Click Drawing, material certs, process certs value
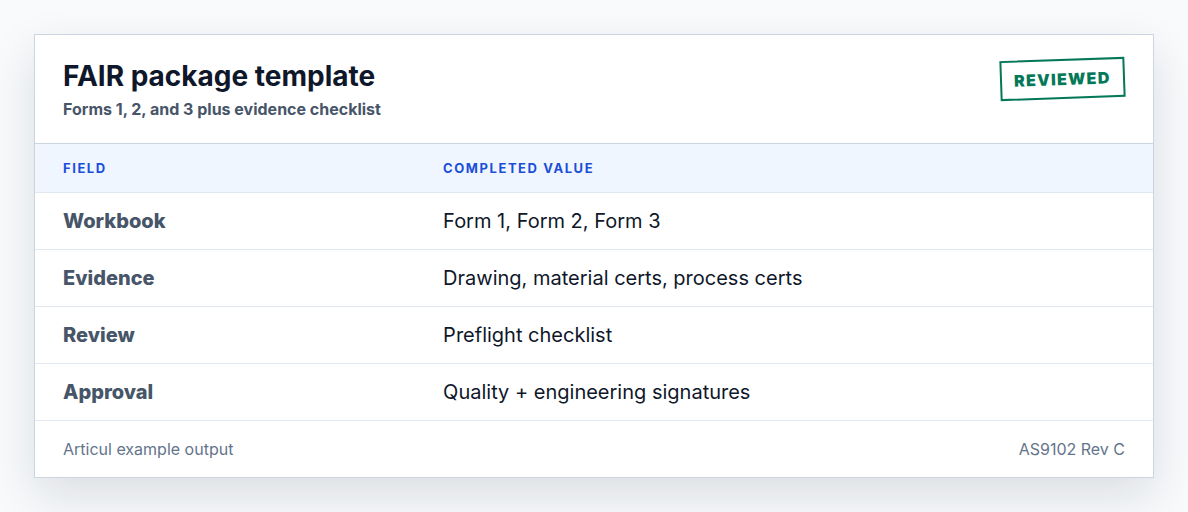 click(x=623, y=278)
